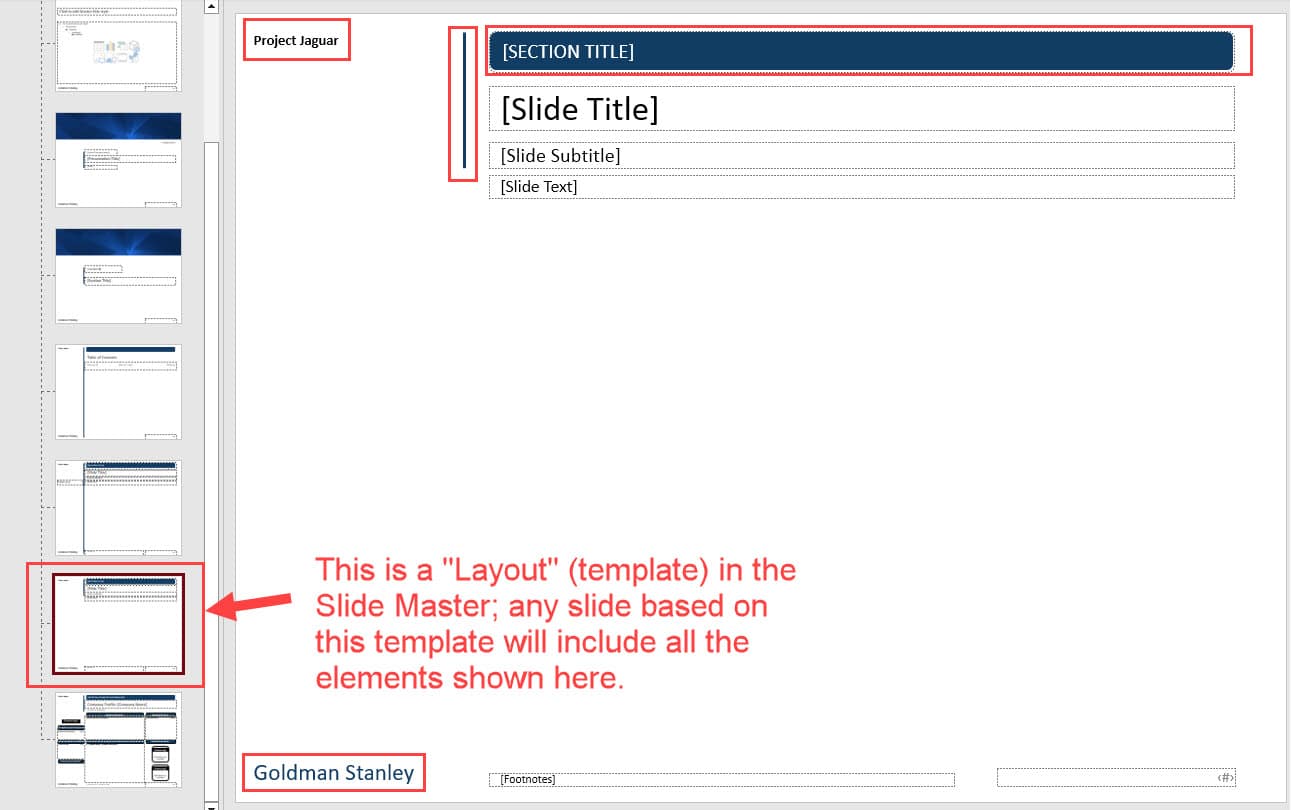This screenshot has height=810, width=1291.
Task: Select the [SECTION TITLE] banner placeholder
Action: tap(860, 51)
